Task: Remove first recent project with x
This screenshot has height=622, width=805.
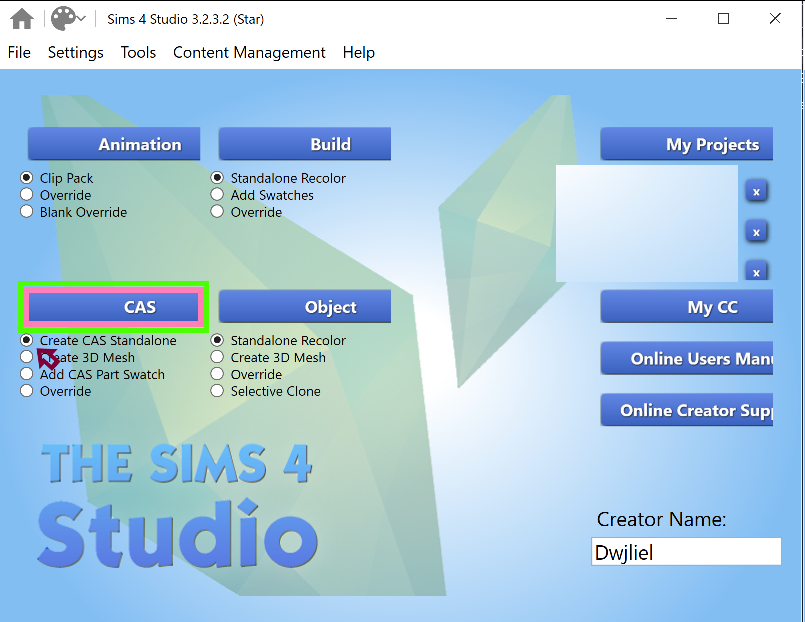Action: (x=756, y=192)
